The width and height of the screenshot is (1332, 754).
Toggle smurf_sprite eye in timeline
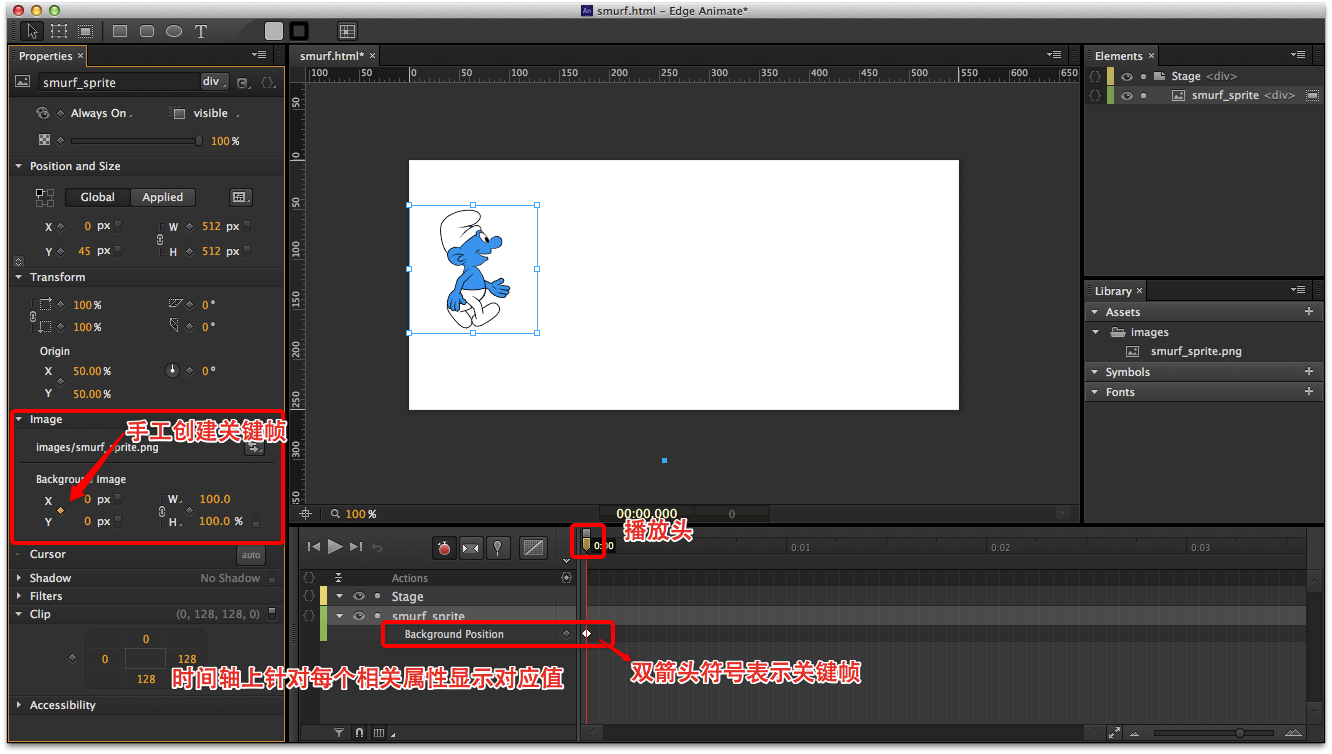[x=359, y=616]
